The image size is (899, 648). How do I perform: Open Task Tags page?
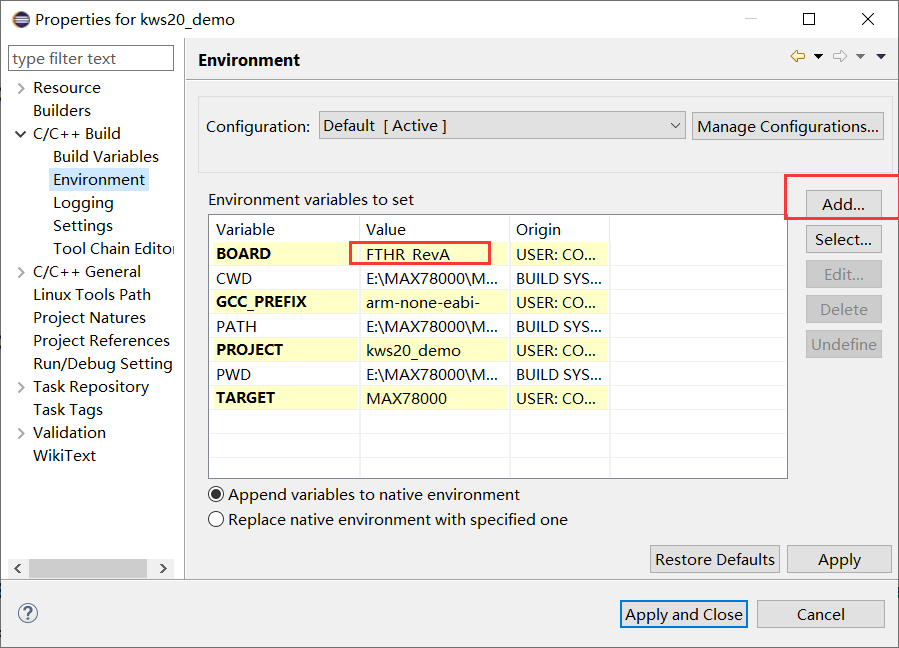(68, 410)
